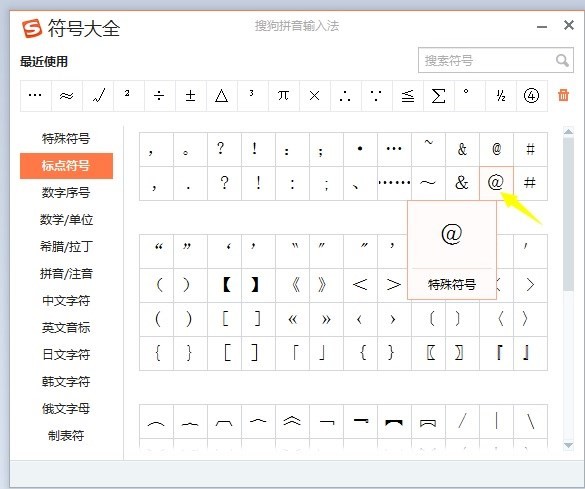Insert the left corner bracket 「

point(292,353)
